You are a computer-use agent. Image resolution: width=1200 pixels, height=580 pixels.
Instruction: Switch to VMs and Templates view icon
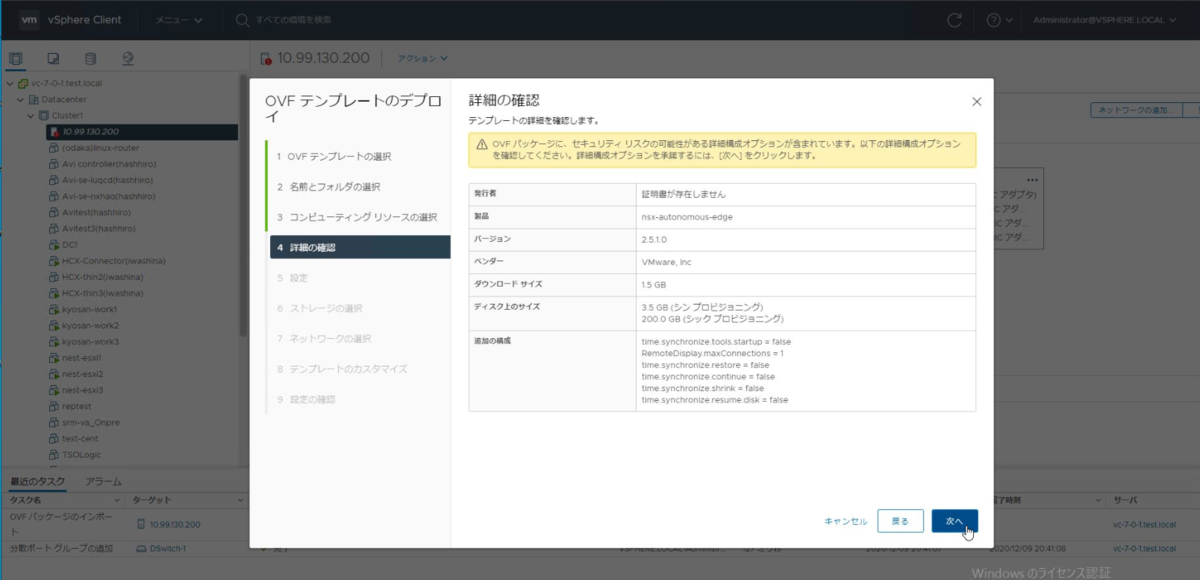53,58
